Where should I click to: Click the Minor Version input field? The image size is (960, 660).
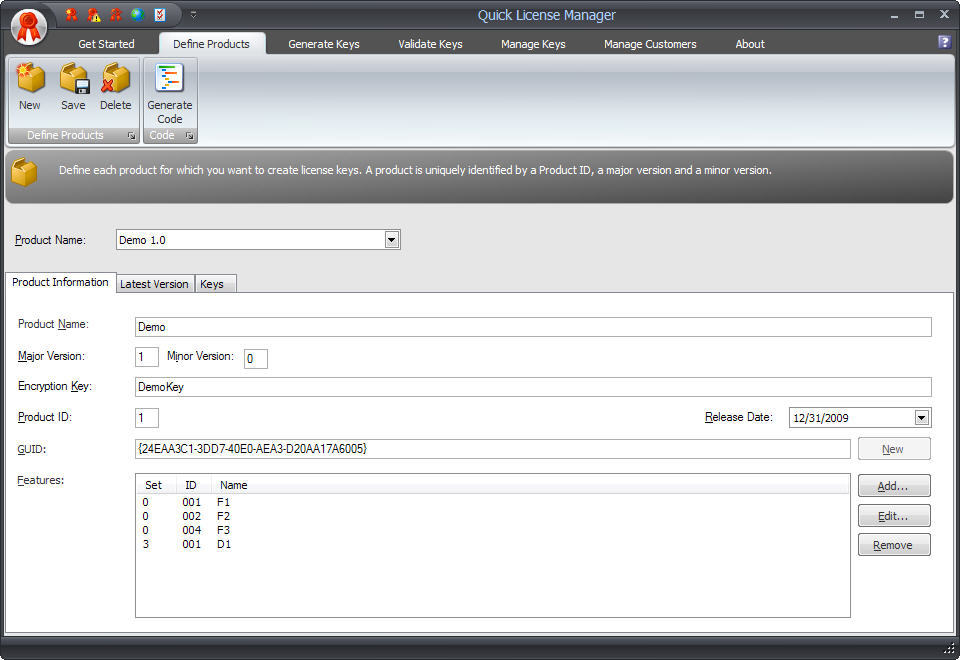(256, 359)
